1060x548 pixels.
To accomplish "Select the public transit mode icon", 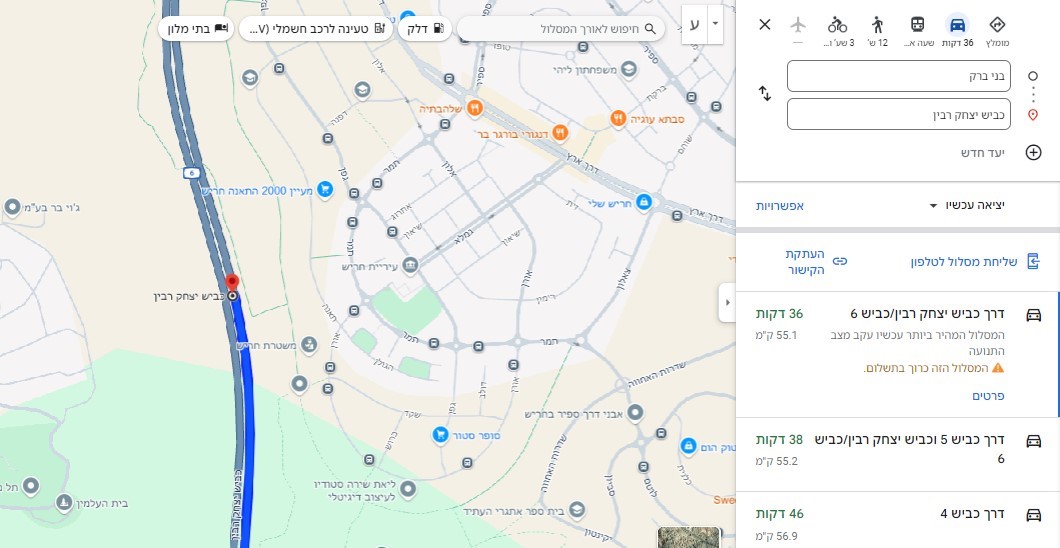I will pos(917,25).
